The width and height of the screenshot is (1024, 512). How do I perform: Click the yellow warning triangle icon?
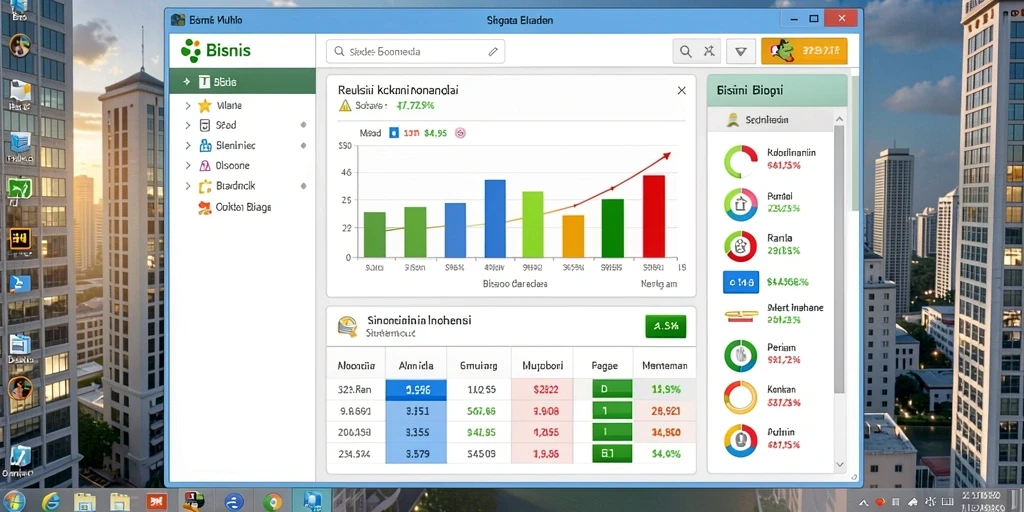(x=345, y=106)
